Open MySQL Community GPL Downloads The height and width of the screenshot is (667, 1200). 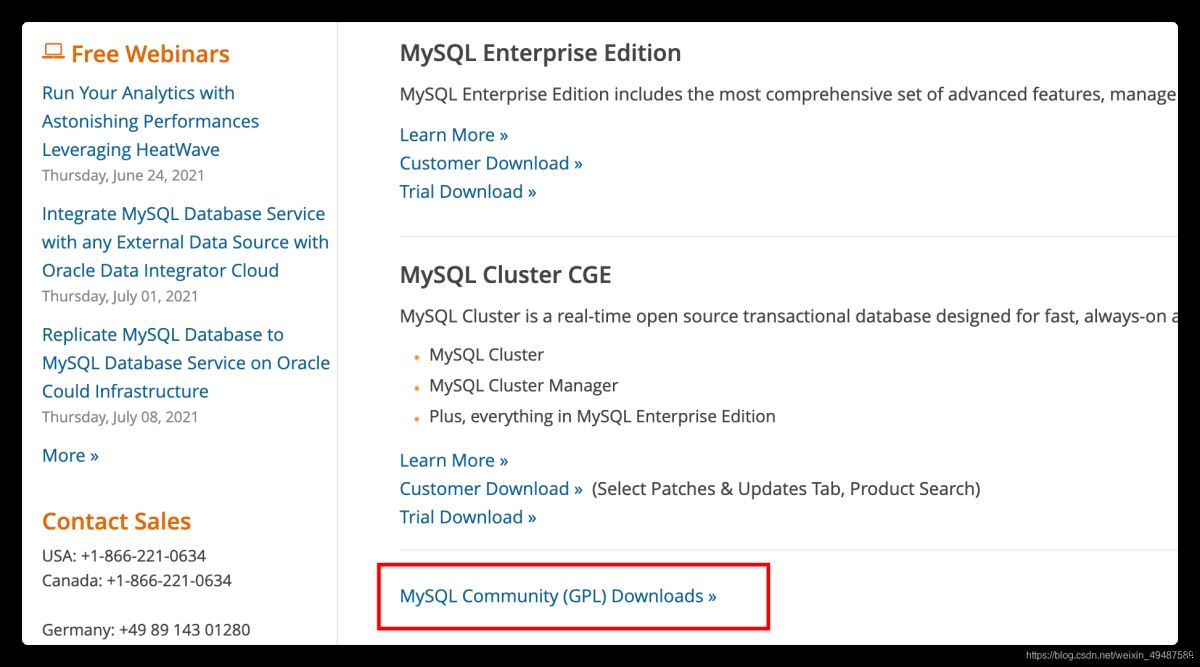556,595
